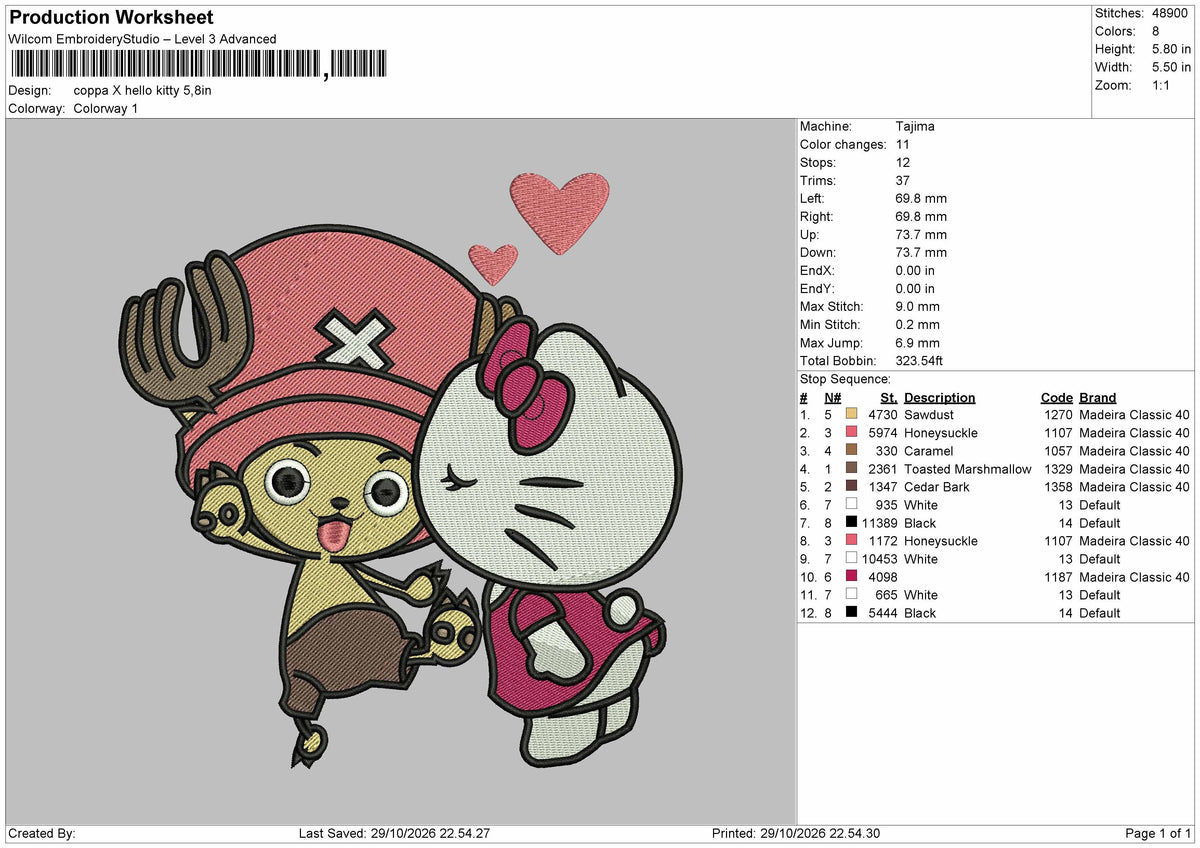Click the 'St.' column header
Image resolution: width=1200 pixels, height=848 pixels.
tap(889, 397)
